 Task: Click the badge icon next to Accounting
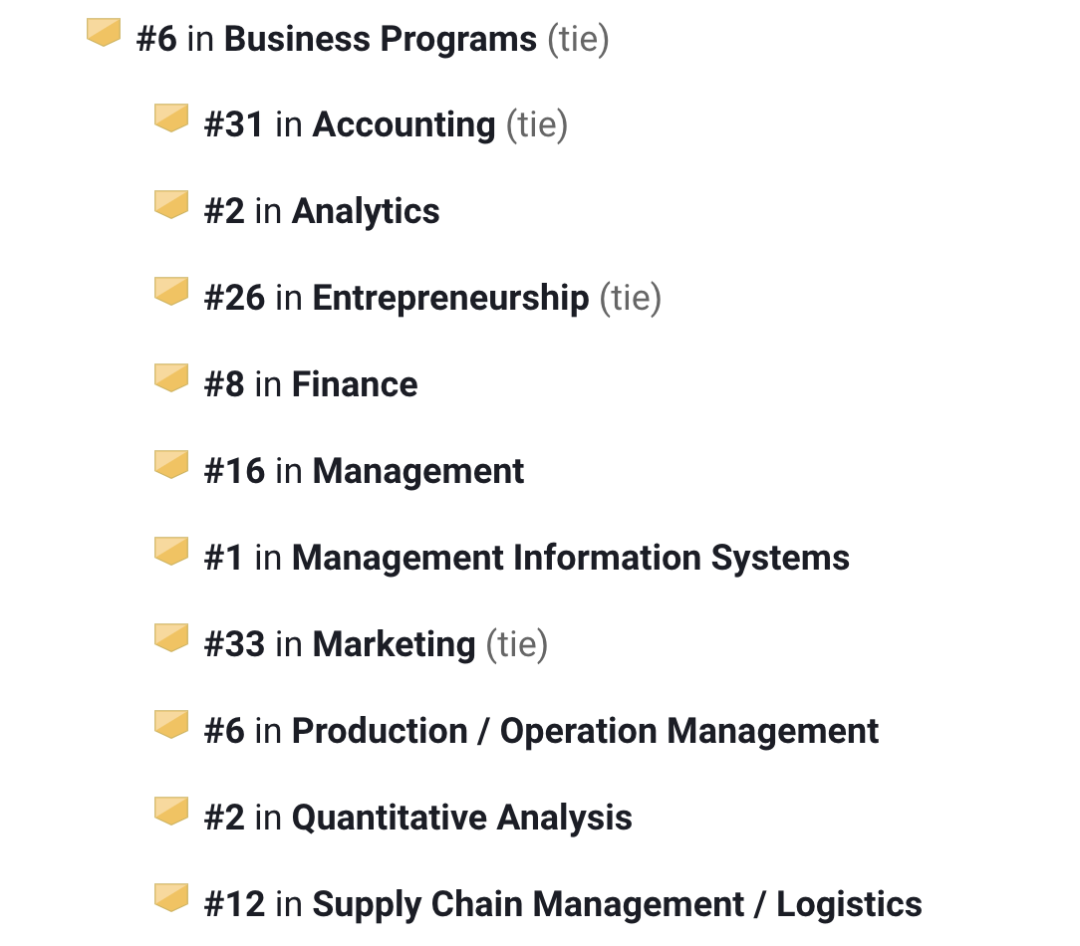coord(171,118)
